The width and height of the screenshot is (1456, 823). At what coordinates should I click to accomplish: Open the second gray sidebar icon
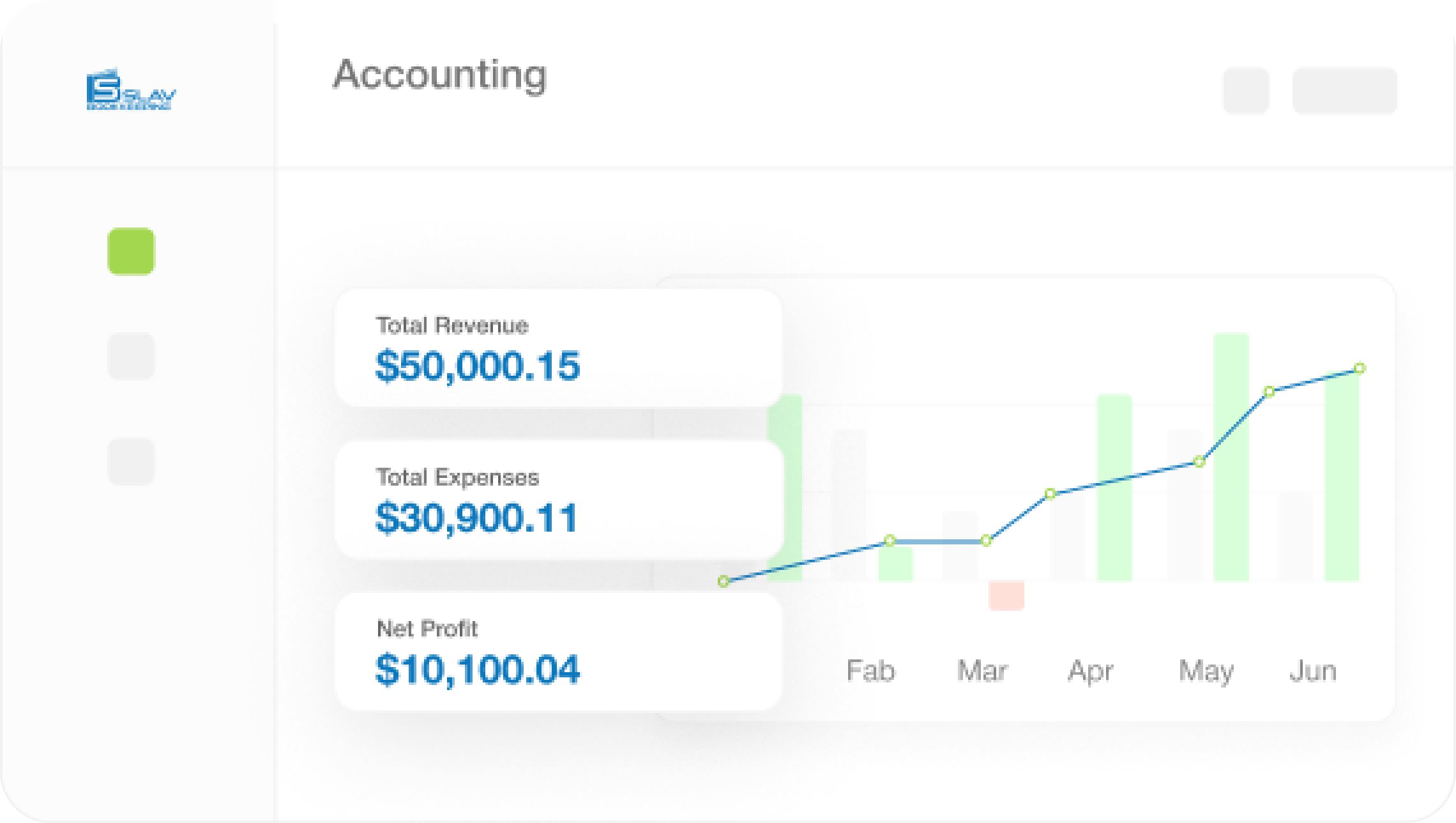(131, 356)
